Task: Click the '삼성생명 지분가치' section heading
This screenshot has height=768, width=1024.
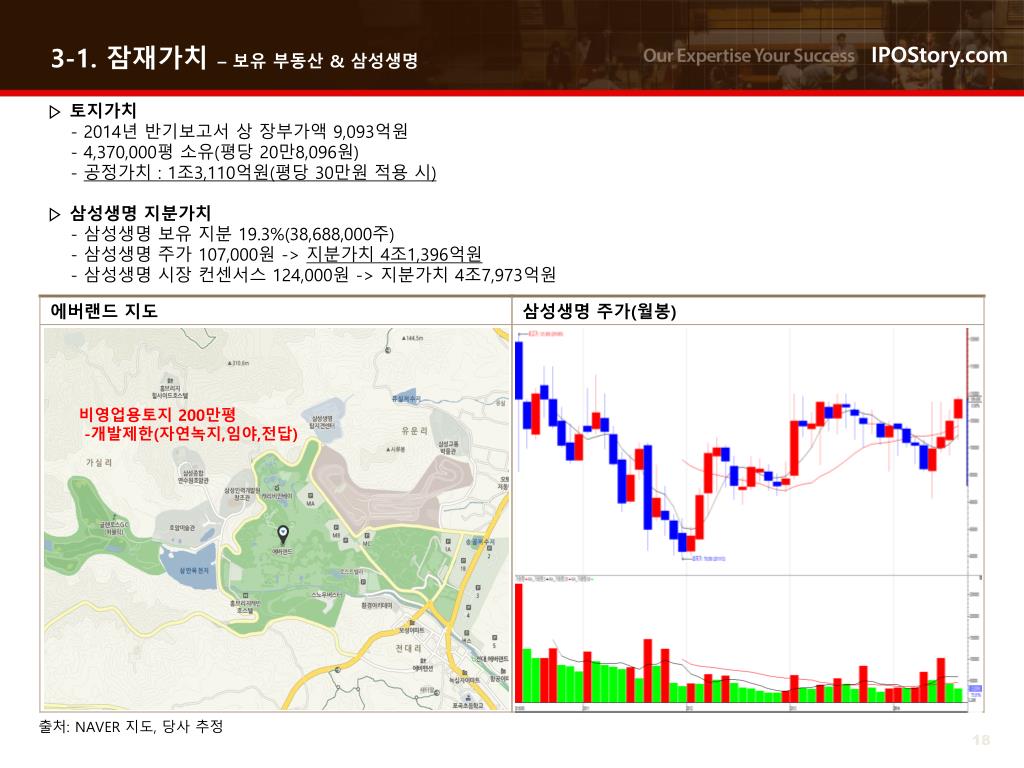Action: tap(140, 213)
